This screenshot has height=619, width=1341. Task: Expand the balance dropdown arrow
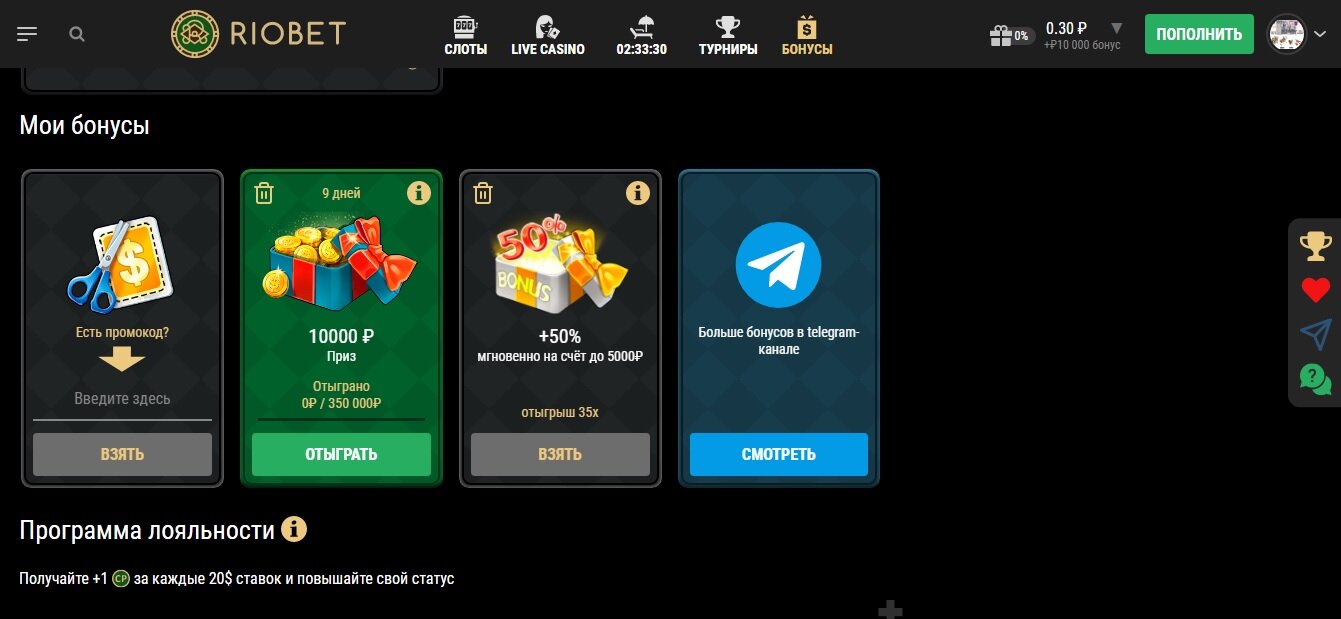1117,28
